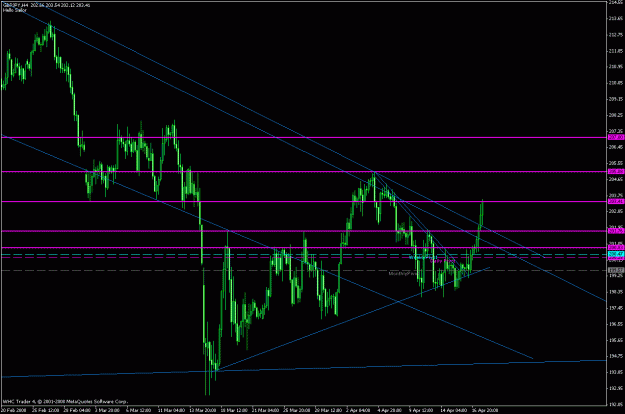The height and width of the screenshot is (414, 625).
Task: Click the 208.25 price scale value
Action: [616, 115]
